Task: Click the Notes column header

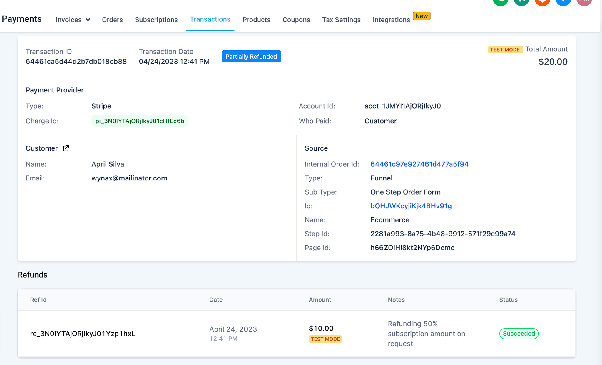Action: point(396,300)
